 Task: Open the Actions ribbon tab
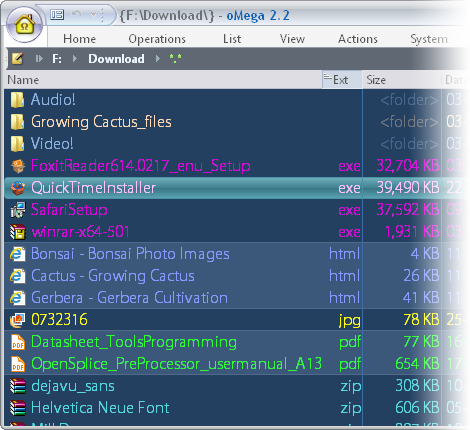pyautogui.click(x=358, y=39)
